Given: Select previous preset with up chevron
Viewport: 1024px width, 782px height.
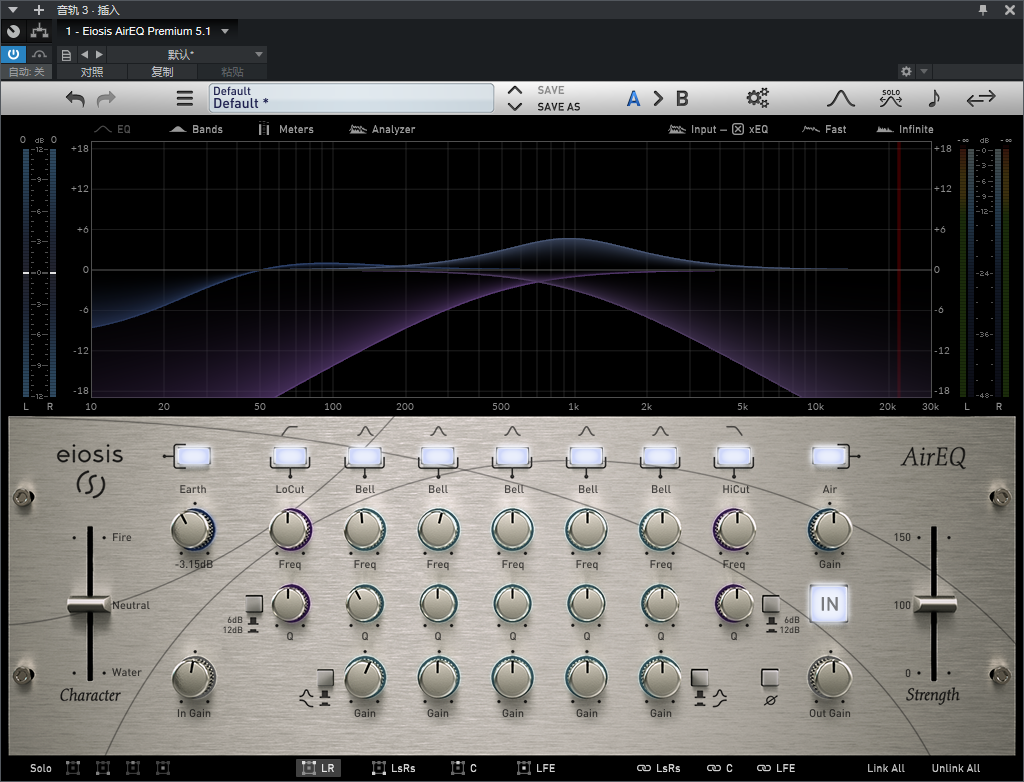Looking at the screenshot, I should [515, 90].
